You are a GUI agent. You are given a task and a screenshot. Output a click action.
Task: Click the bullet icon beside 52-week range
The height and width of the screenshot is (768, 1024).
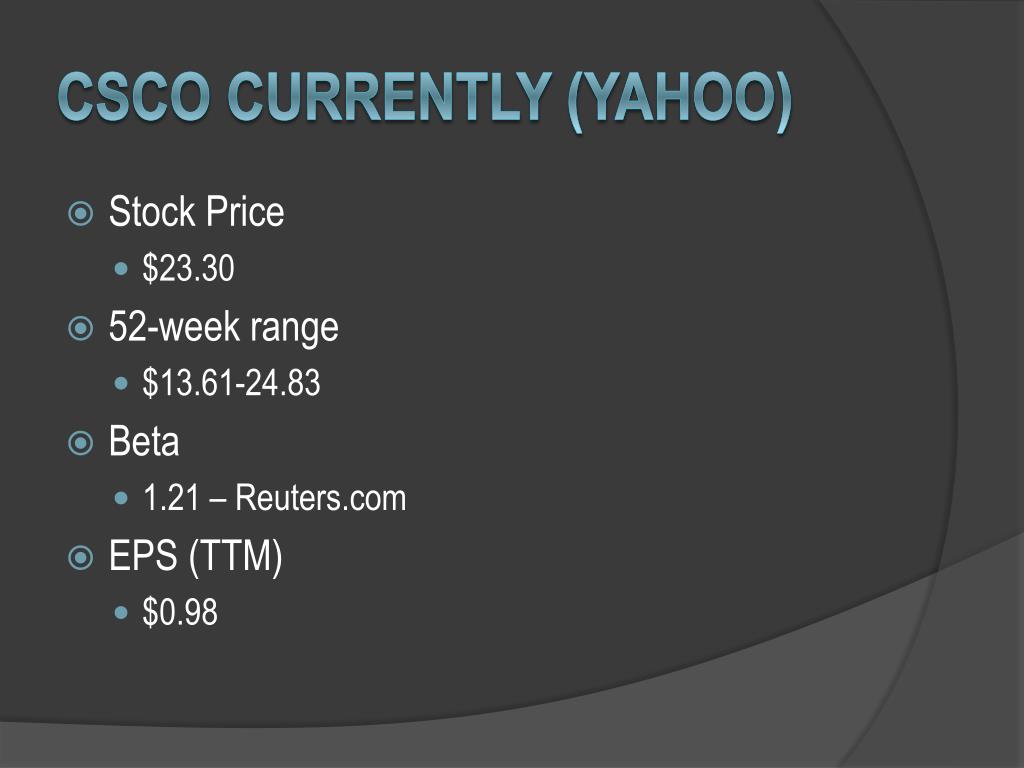click(x=81, y=328)
